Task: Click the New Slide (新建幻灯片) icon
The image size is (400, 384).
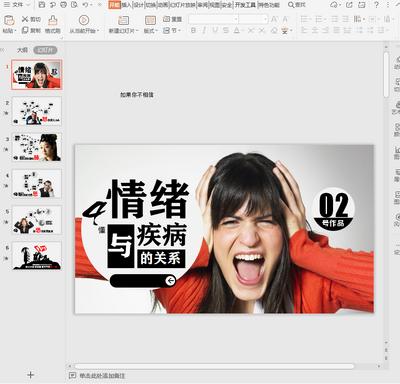Action: coord(123,20)
